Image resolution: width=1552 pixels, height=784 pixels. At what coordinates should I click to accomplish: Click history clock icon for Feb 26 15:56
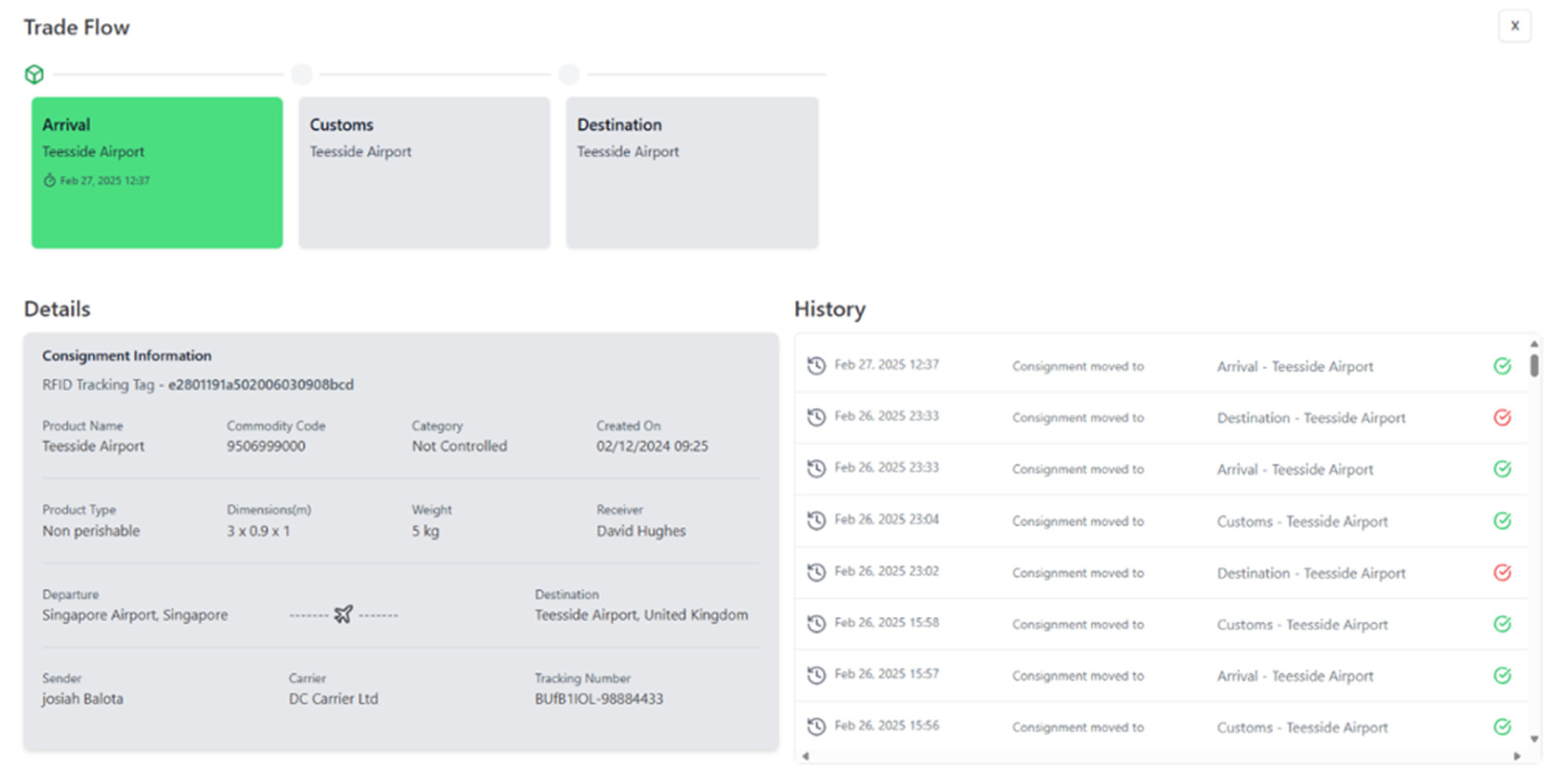click(x=816, y=727)
